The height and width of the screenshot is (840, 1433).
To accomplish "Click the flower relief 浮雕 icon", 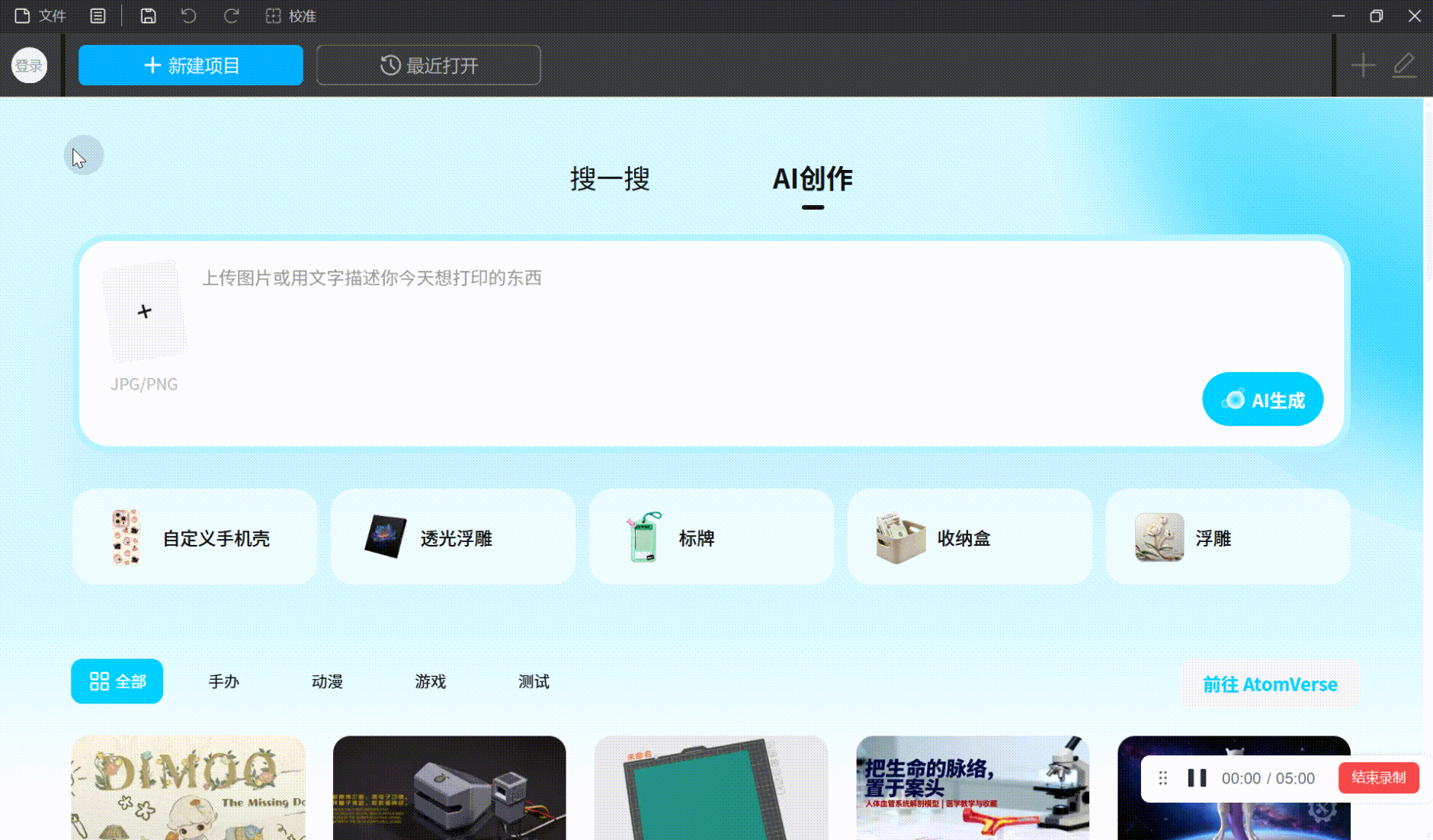I will click(1159, 537).
